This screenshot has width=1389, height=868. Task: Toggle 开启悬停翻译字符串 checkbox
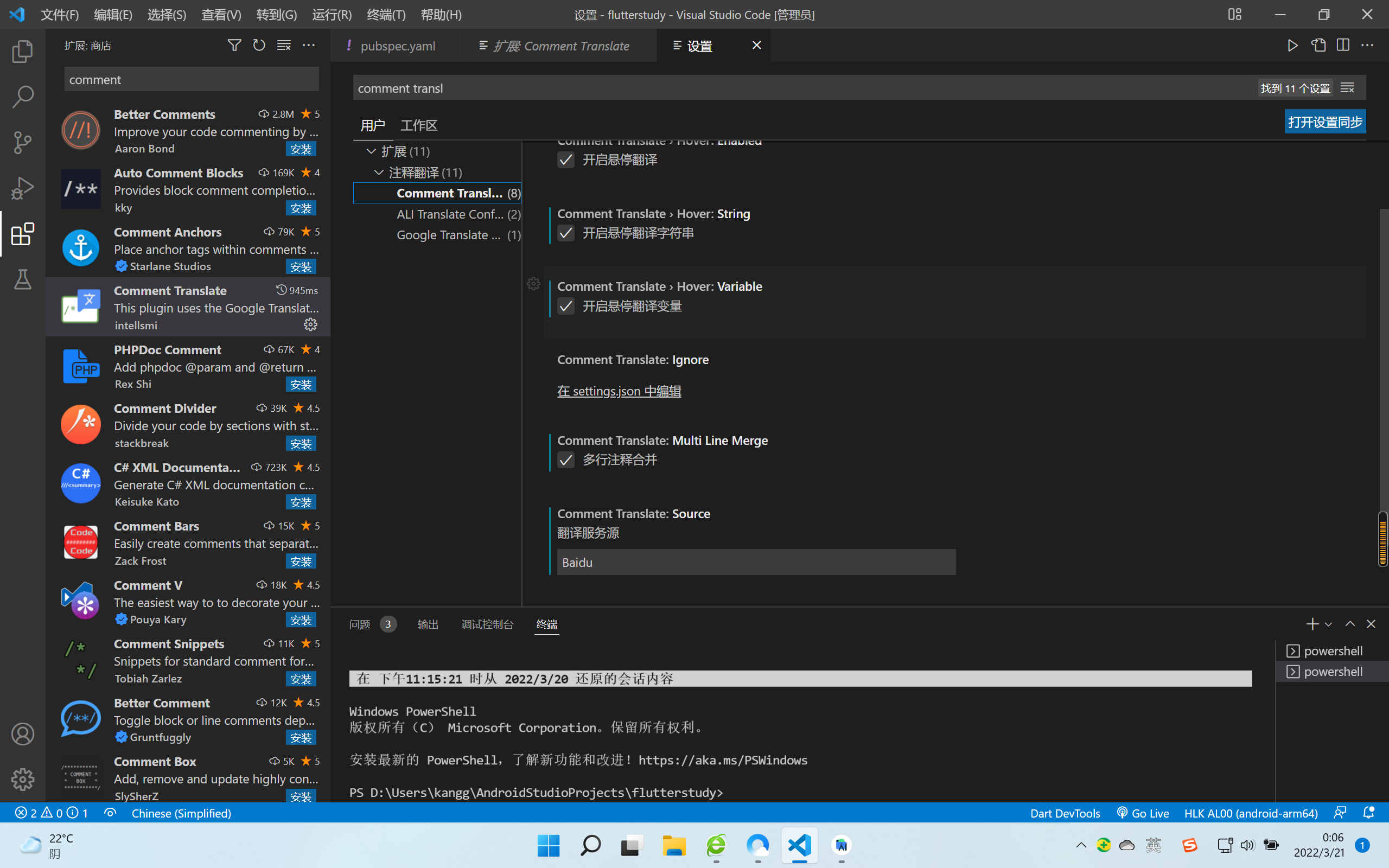point(566,233)
